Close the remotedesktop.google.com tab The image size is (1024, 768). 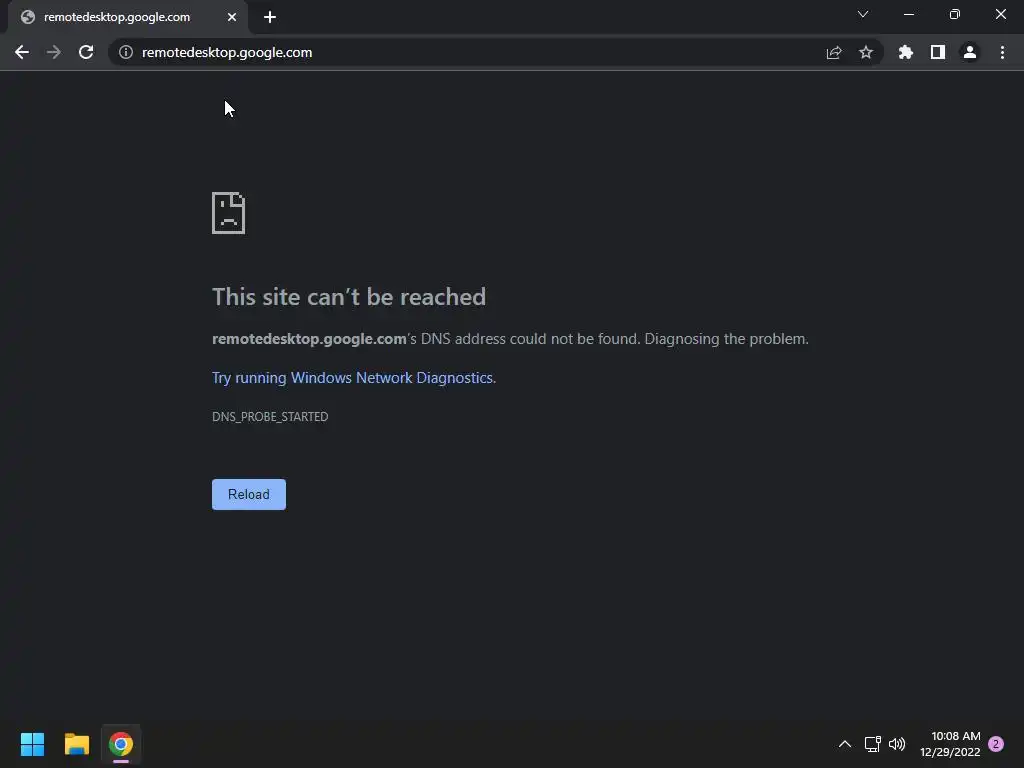tap(232, 17)
